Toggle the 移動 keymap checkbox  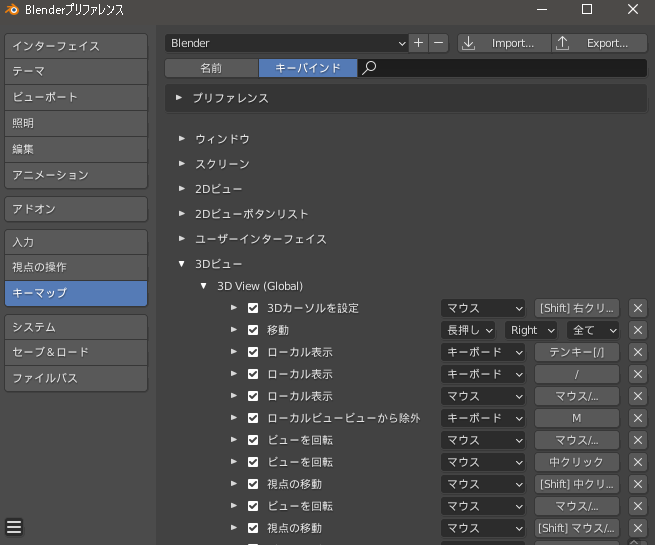[253, 330]
